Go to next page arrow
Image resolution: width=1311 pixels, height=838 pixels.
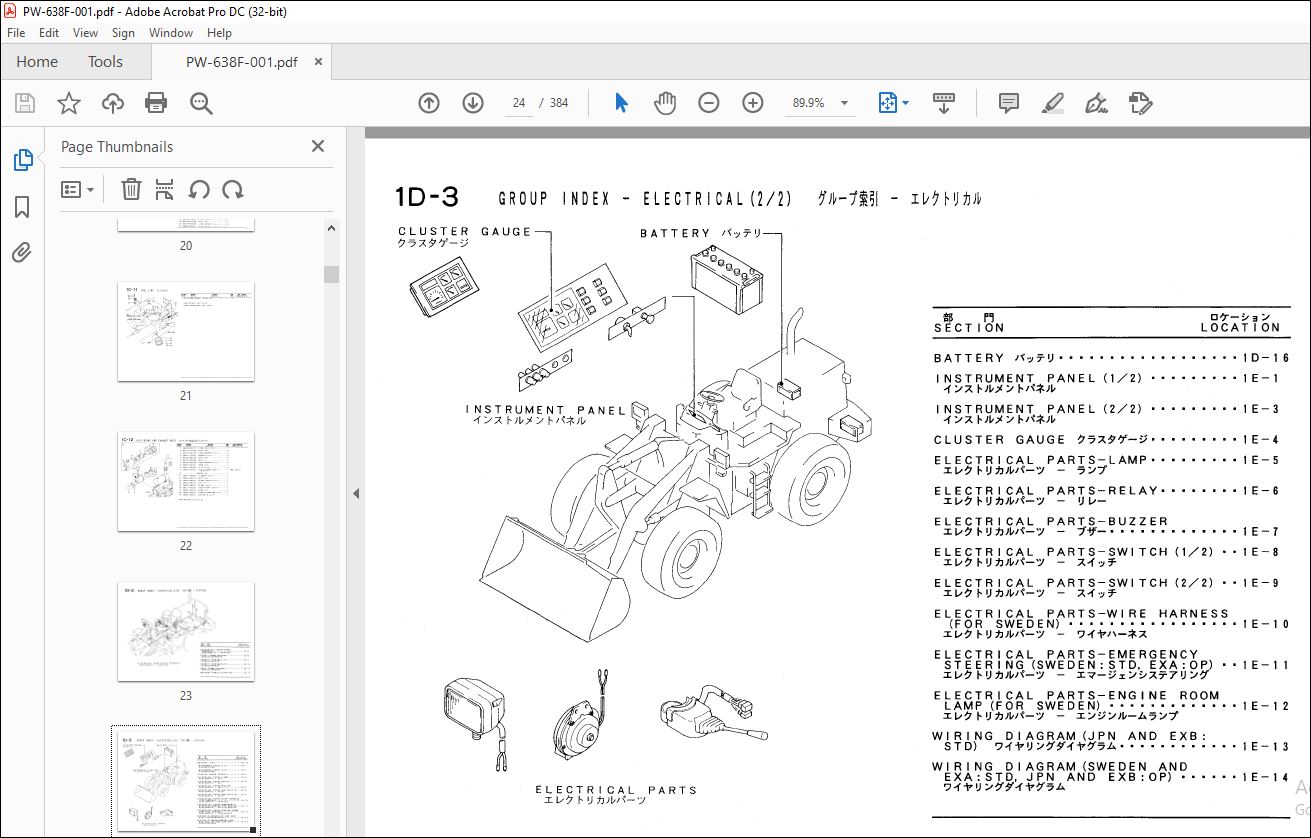[x=473, y=103]
